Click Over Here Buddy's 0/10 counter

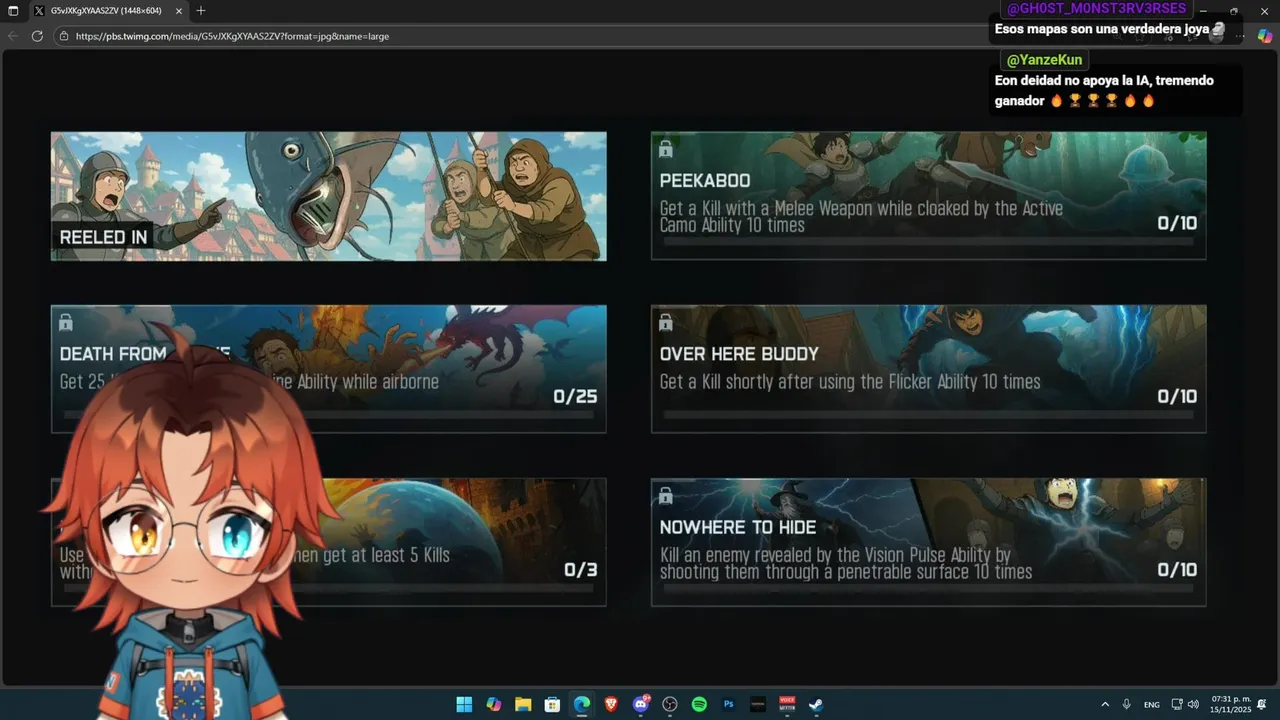pyautogui.click(x=1177, y=397)
